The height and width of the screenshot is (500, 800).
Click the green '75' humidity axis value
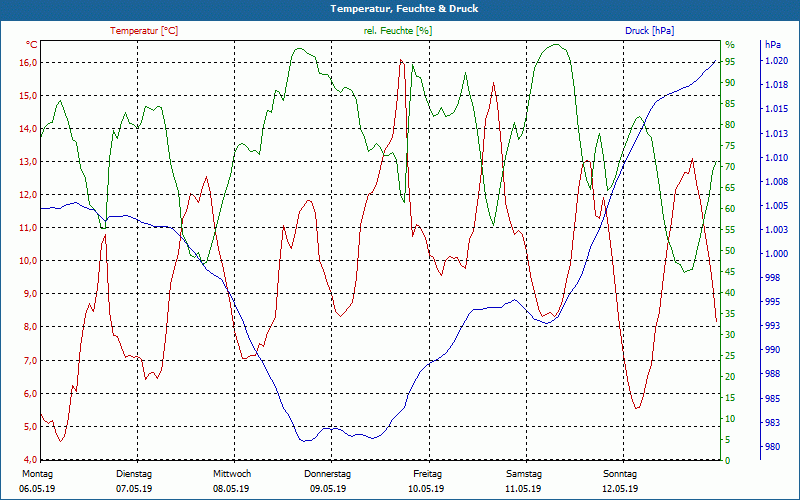click(730, 146)
